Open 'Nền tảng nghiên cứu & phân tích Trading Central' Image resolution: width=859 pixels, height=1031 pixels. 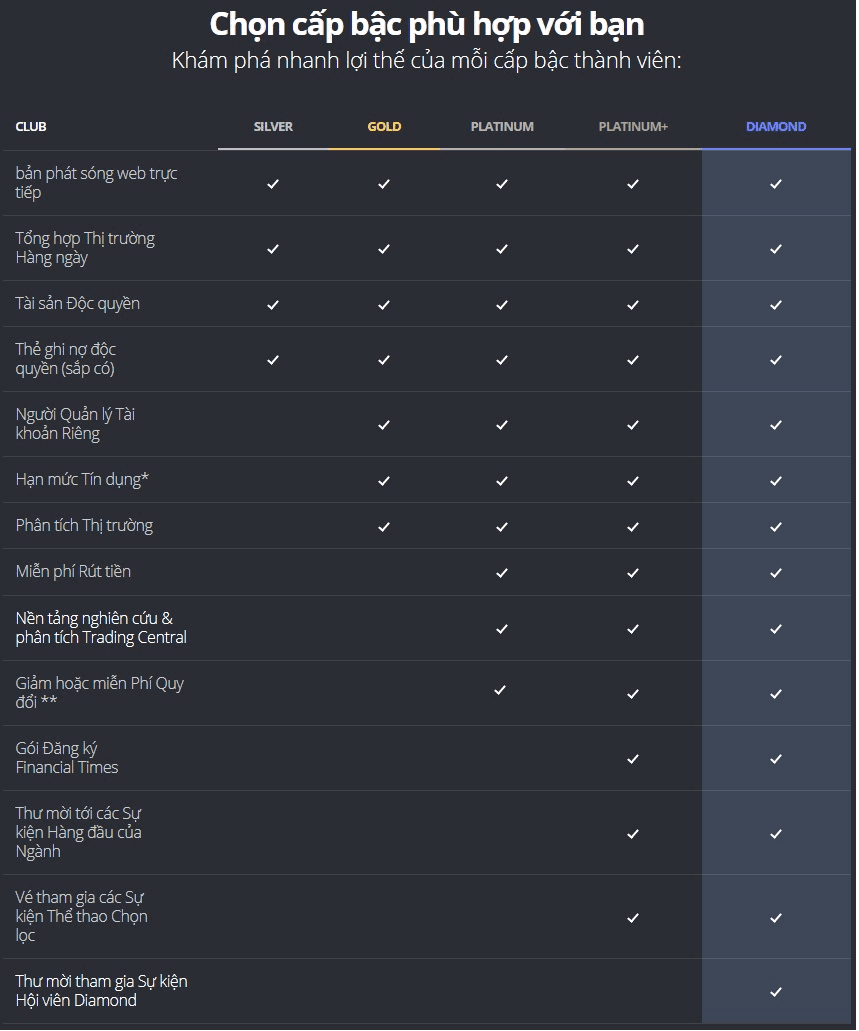(101, 628)
